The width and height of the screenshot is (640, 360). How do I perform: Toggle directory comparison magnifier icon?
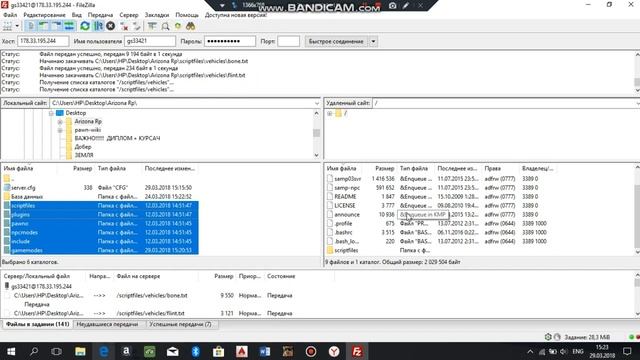165,27
